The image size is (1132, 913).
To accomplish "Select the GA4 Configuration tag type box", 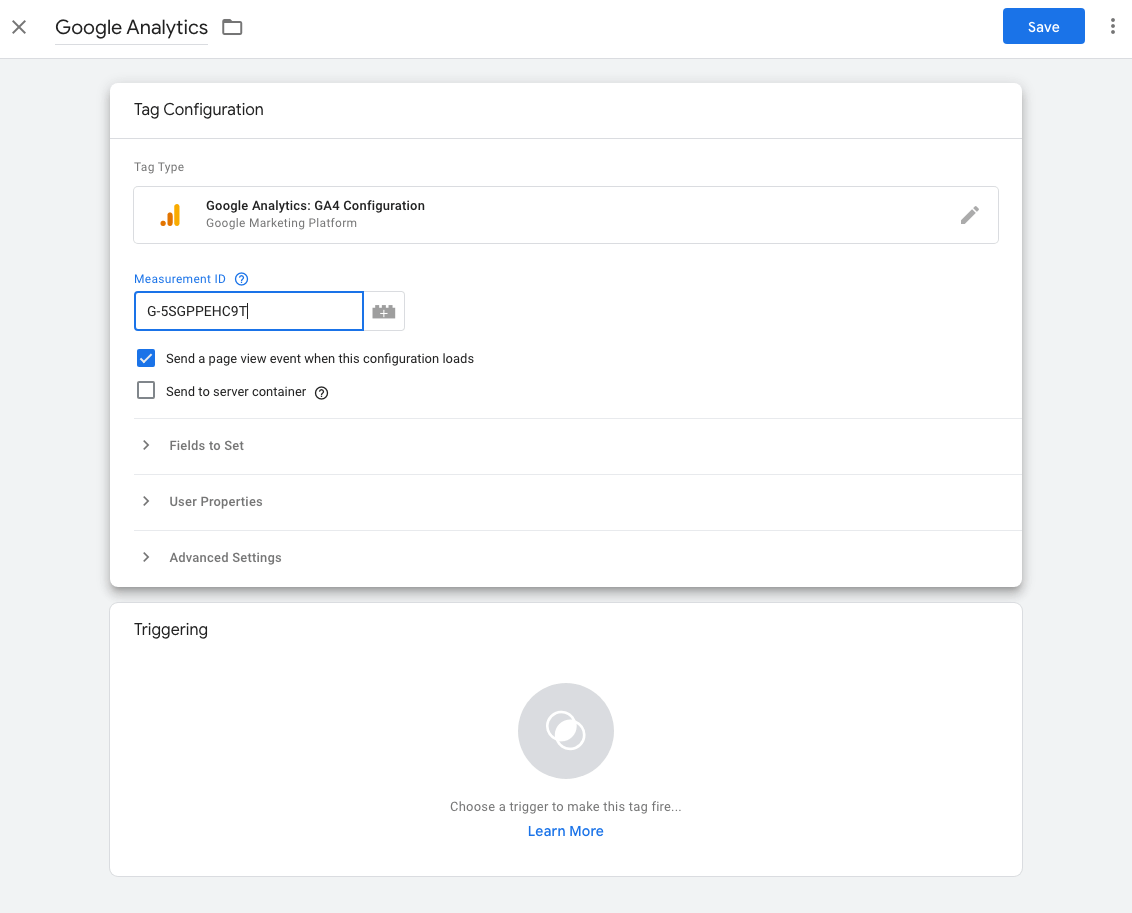I will coord(566,215).
